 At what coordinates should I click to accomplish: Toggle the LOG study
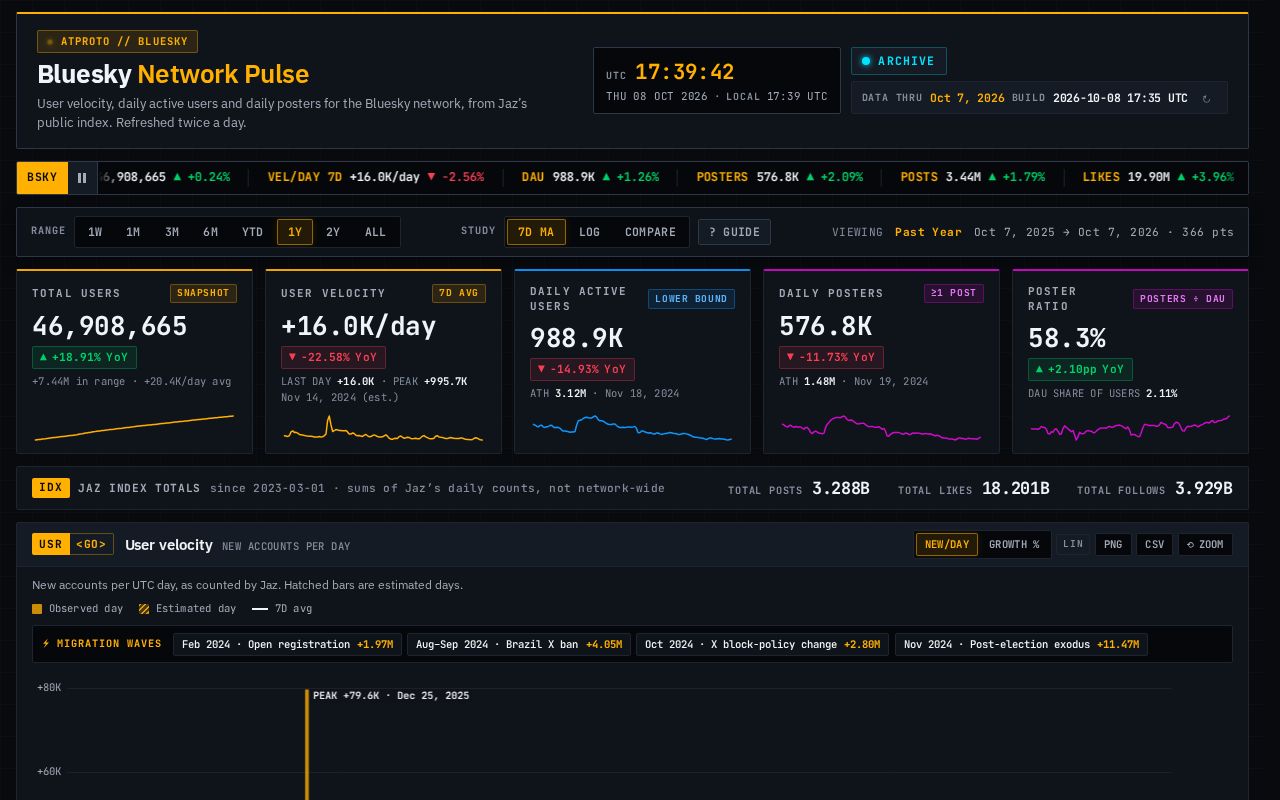pos(590,232)
